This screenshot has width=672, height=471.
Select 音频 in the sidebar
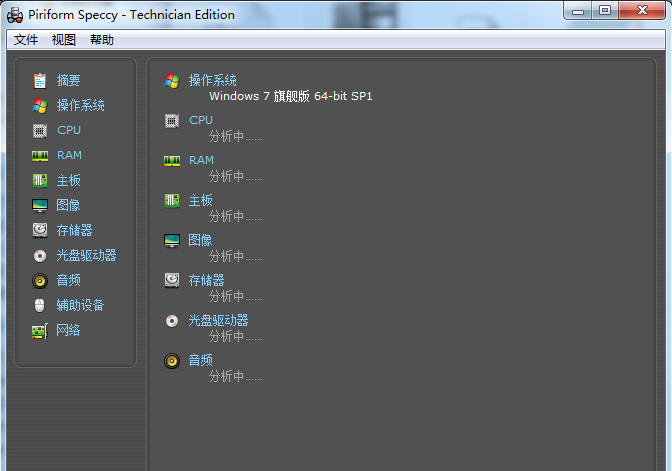(x=69, y=280)
